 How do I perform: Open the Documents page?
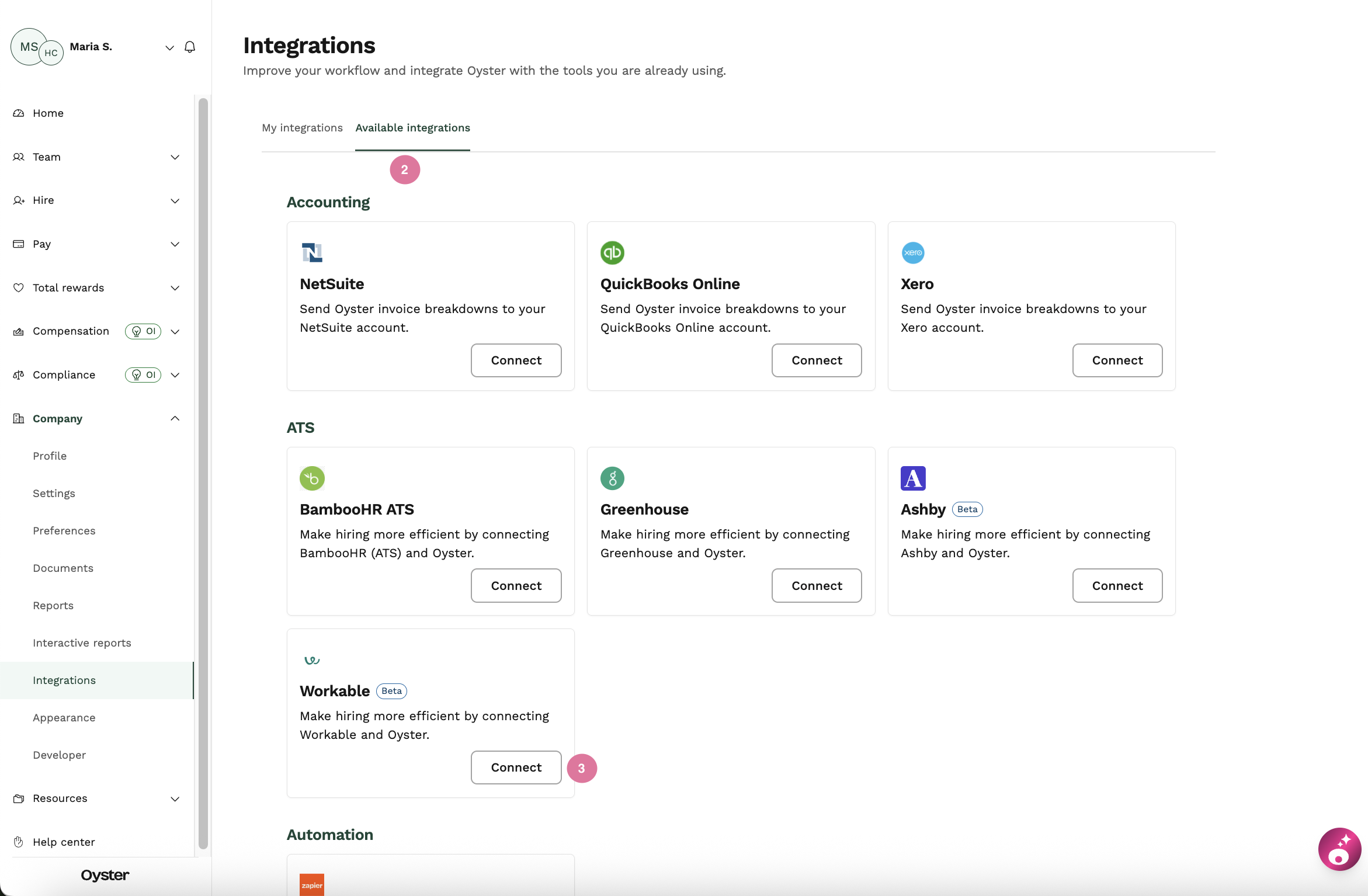63,568
